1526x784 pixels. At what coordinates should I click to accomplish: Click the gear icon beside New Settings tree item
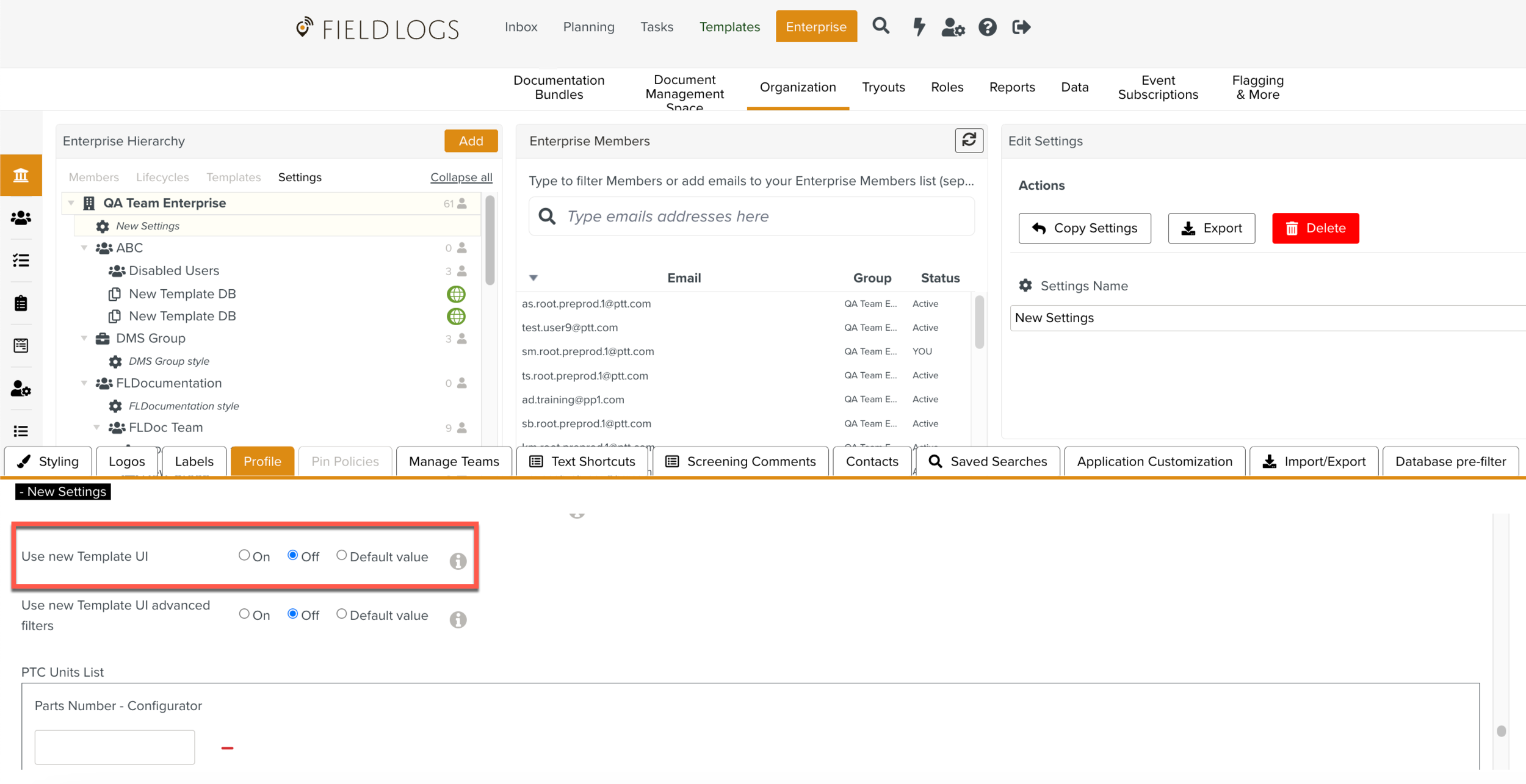[x=103, y=226]
